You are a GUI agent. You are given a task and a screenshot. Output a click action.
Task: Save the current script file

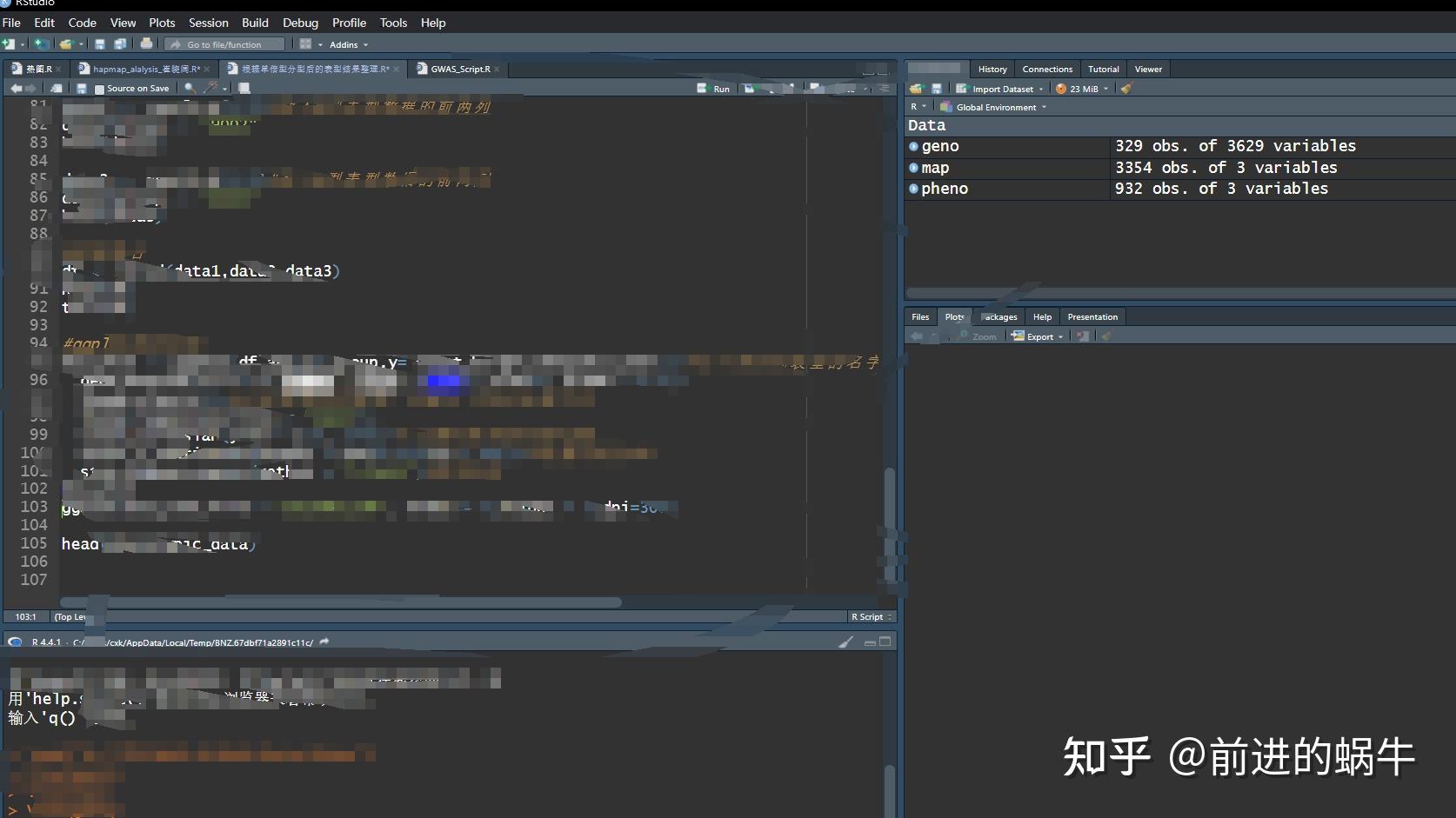tap(82, 88)
